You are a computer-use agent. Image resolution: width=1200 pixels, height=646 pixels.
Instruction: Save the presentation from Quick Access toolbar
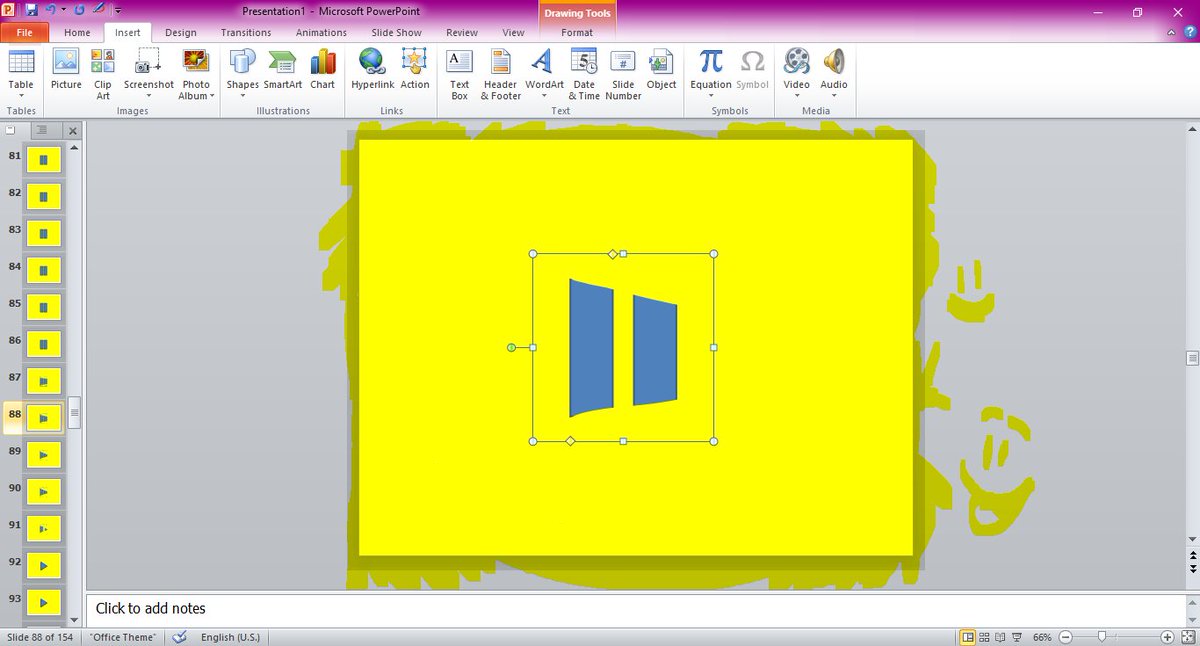32,10
